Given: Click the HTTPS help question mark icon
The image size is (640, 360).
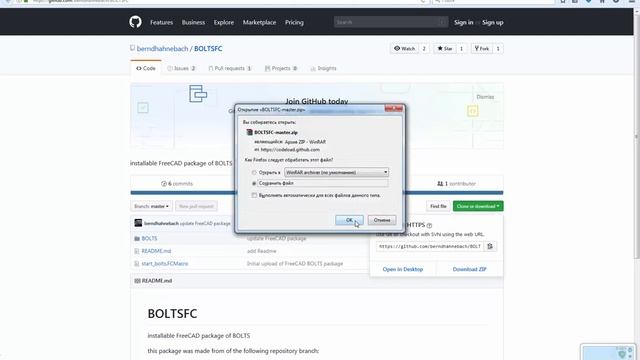Looking at the screenshot, I should (429, 225).
